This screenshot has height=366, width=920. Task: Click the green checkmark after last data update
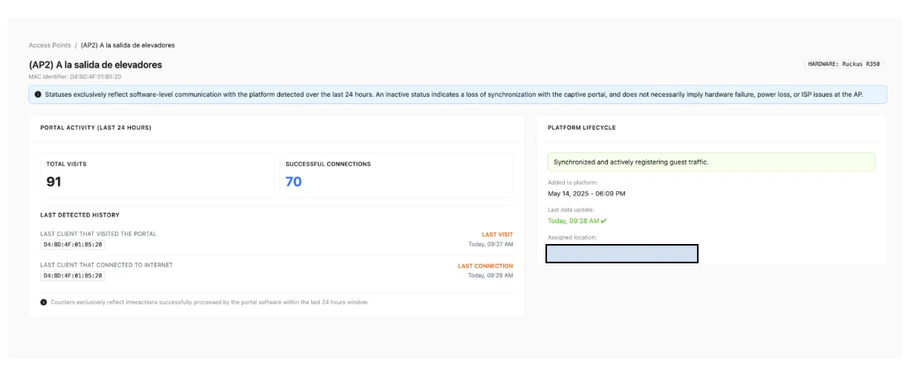tap(604, 221)
